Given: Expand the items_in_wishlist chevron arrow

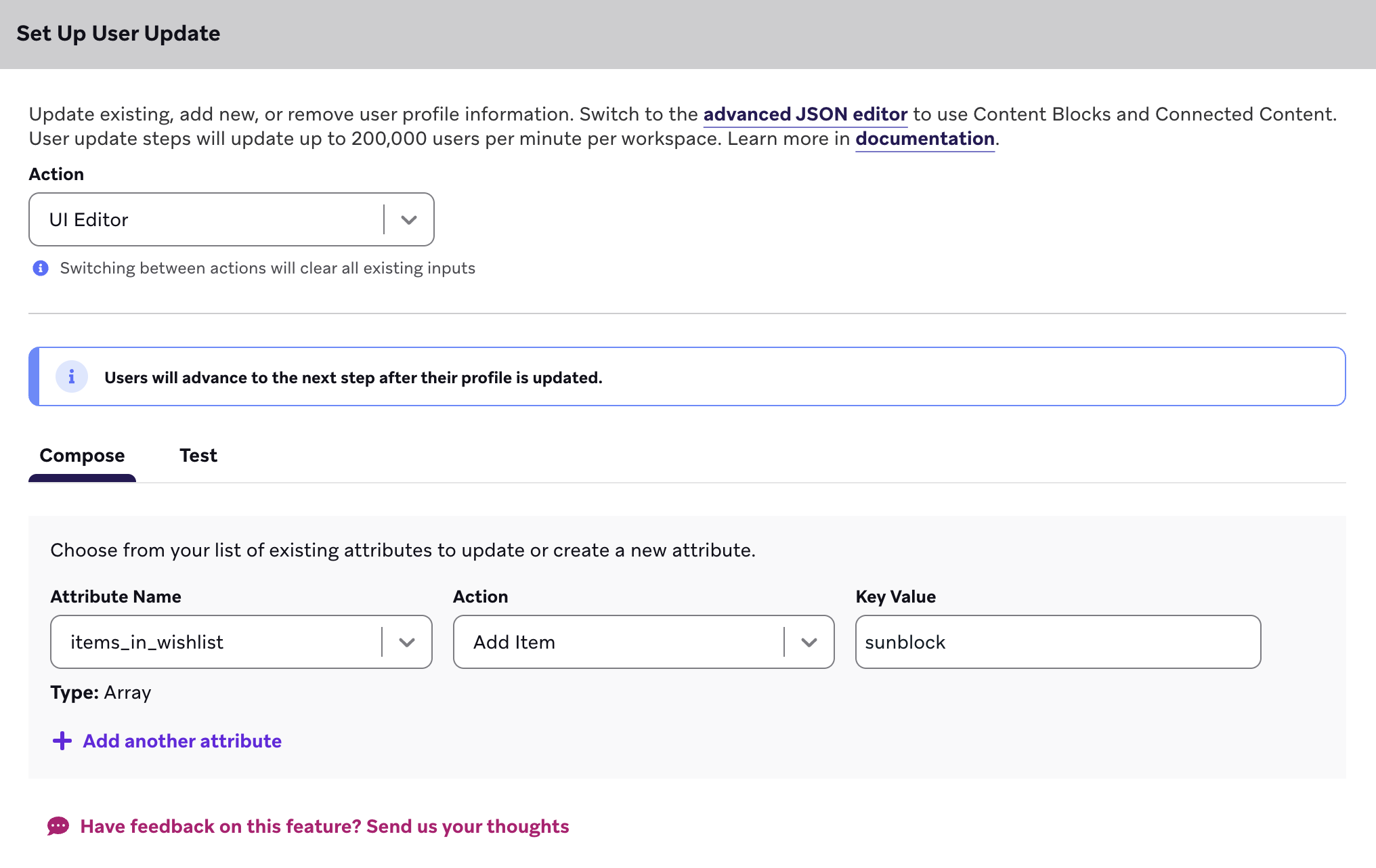Looking at the screenshot, I should point(406,643).
